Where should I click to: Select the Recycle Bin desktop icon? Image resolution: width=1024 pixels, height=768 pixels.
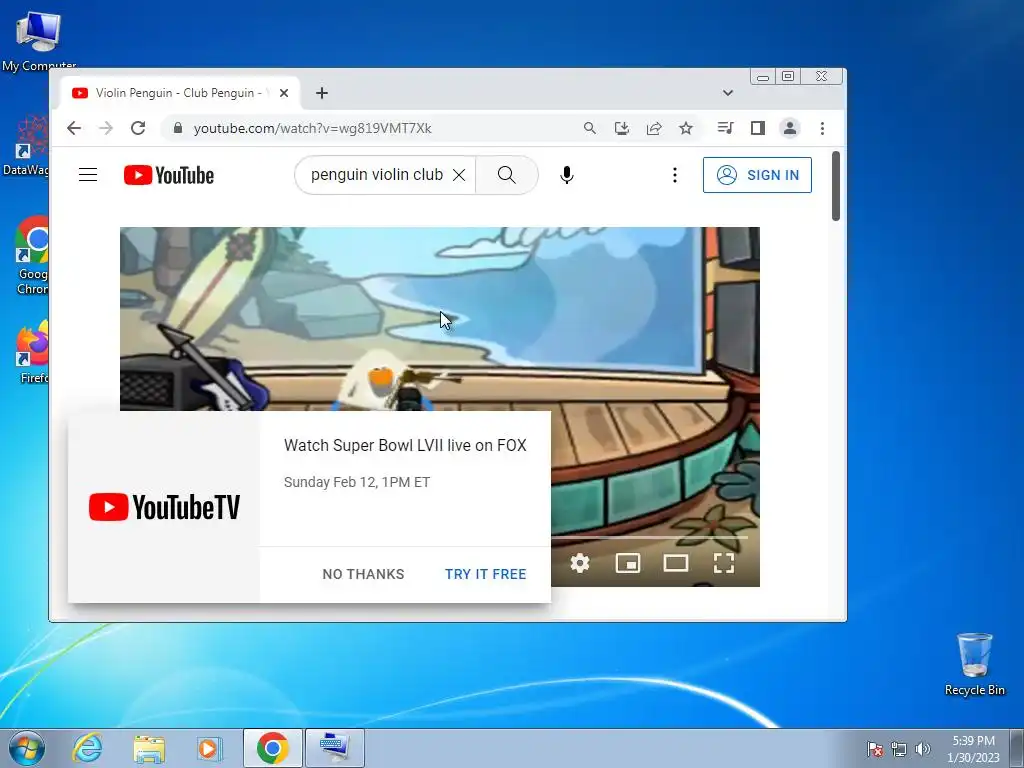974,664
